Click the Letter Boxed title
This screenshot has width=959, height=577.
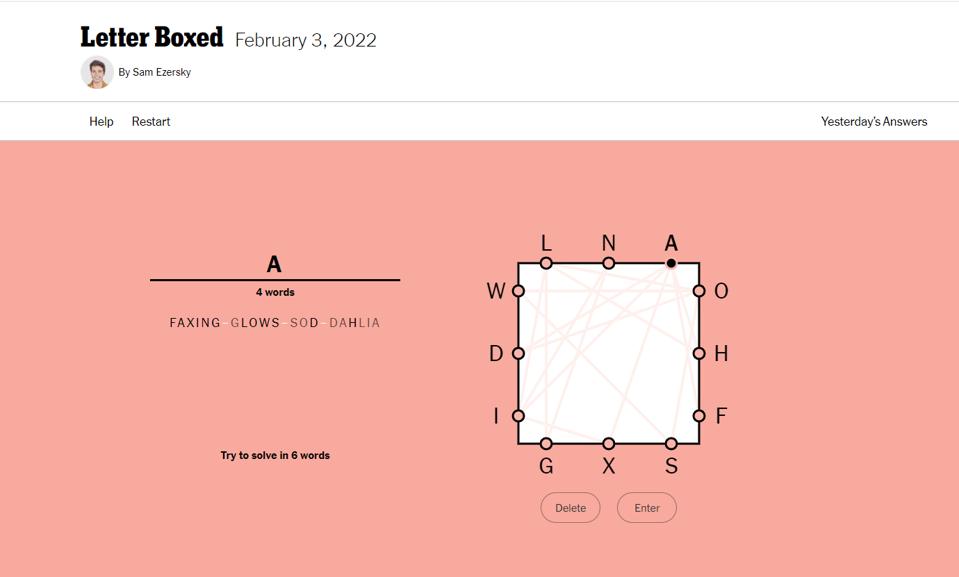(x=152, y=38)
